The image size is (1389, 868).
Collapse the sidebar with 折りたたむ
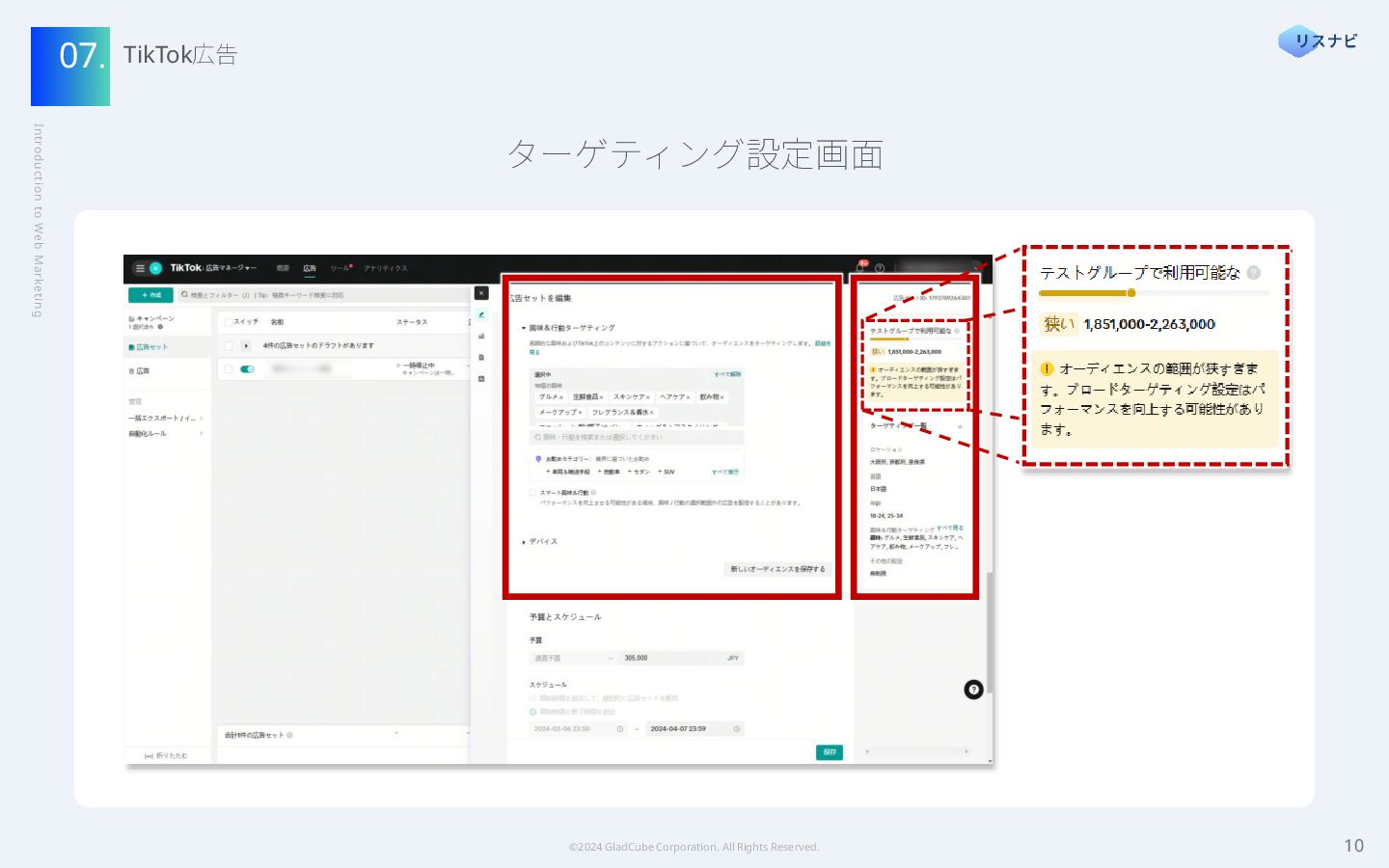[166, 756]
